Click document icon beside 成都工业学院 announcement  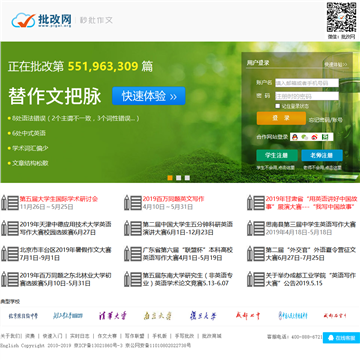(256, 279)
